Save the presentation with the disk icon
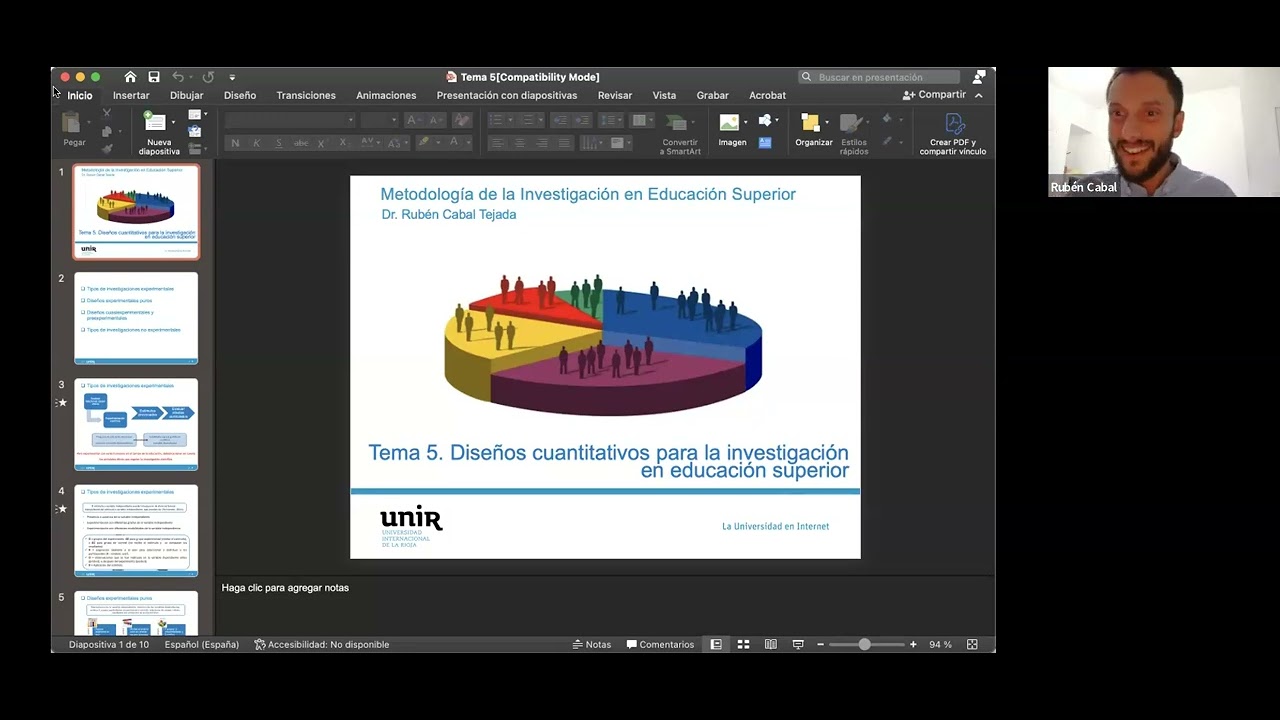This screenshot has width=1280, height=720. pos(154,77)
